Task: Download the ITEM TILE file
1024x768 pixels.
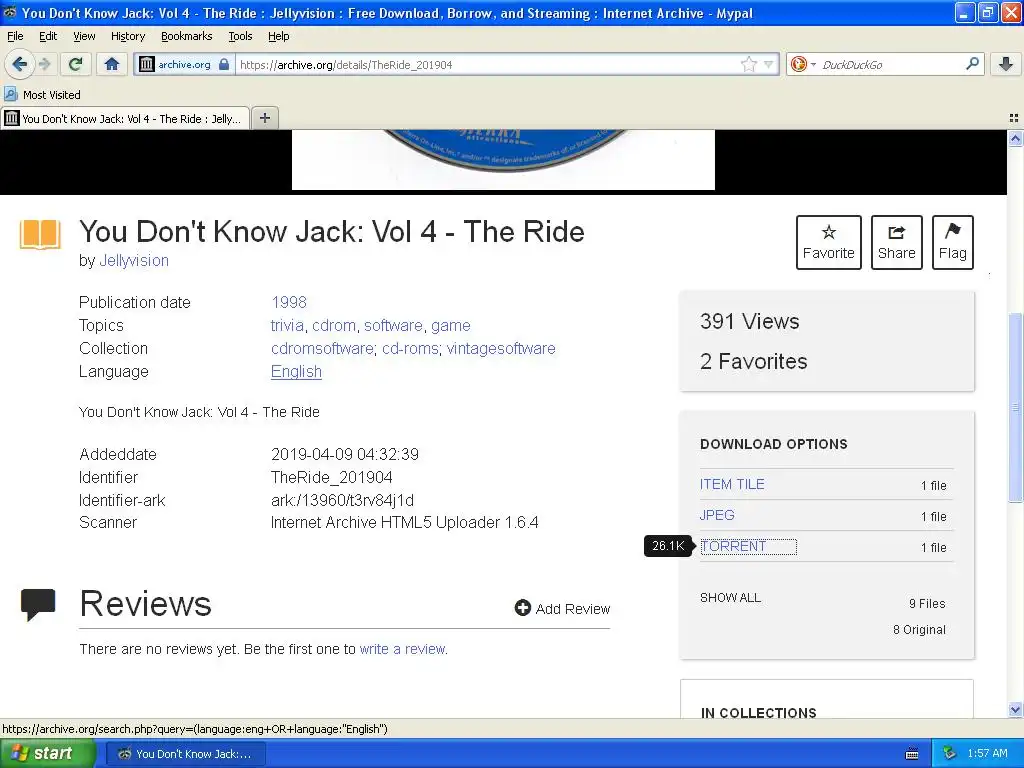Action: pyautogui.click(x=732, y=484)
